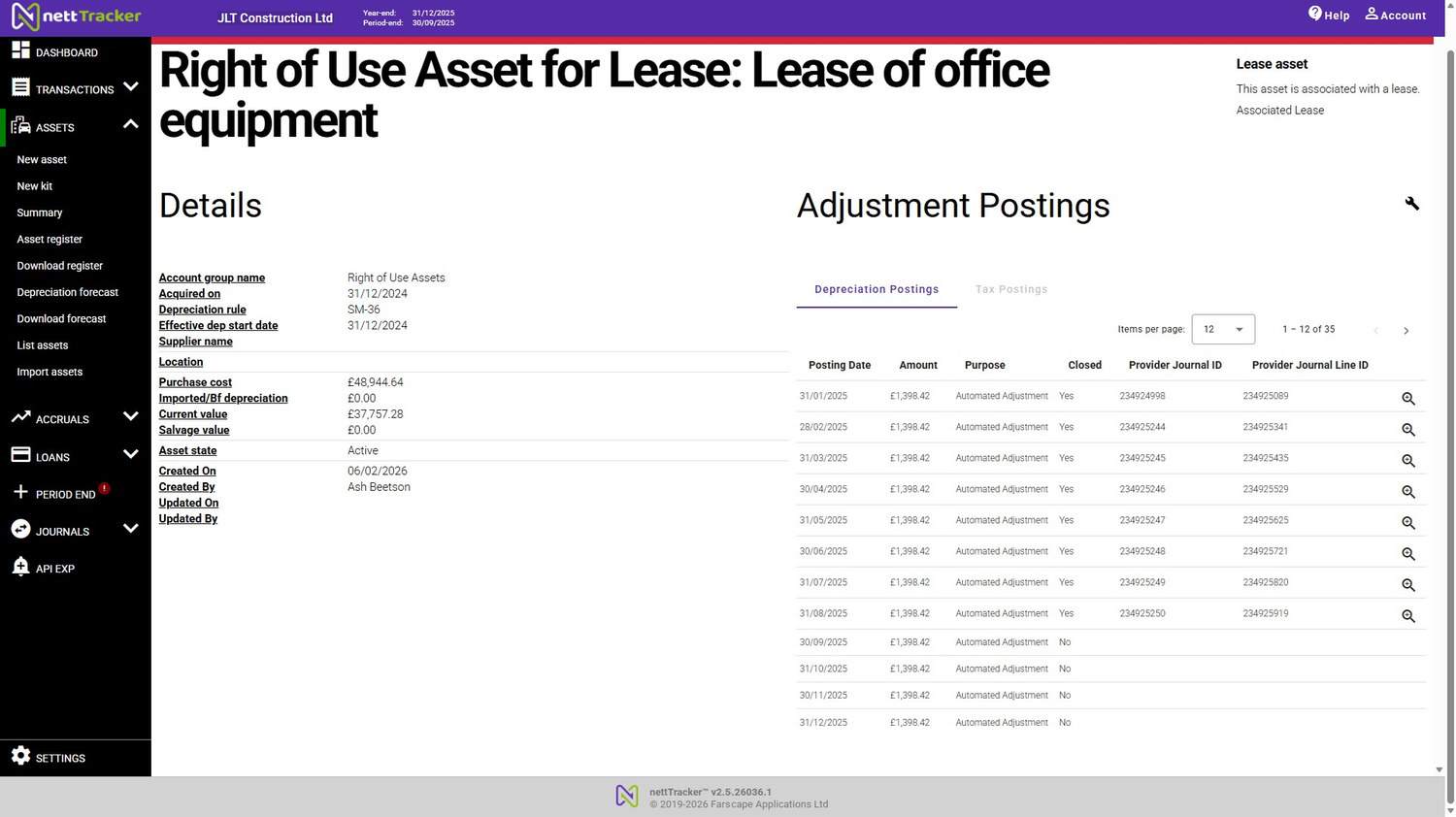
Task: Select the Depreciation Postings tab
Action: point(876,288)
